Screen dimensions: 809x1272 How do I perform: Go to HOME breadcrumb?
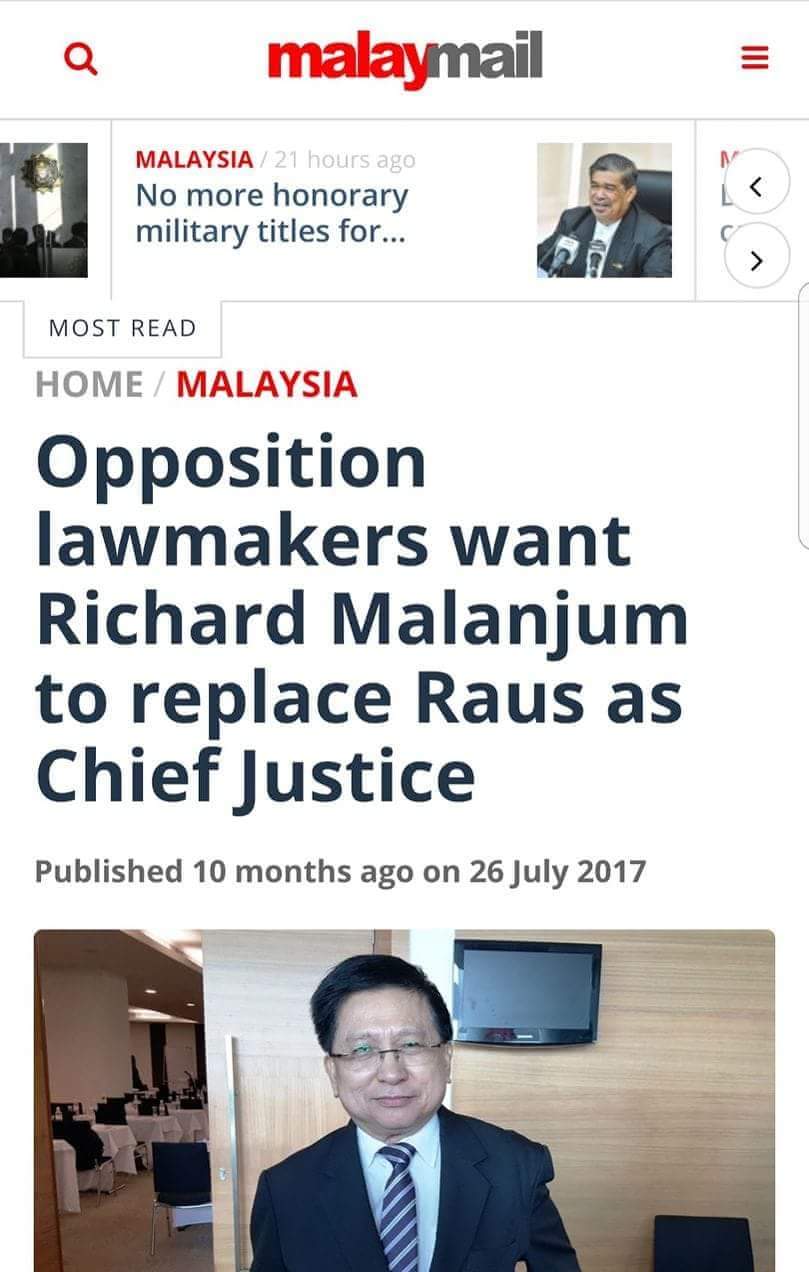pos(89,385)
